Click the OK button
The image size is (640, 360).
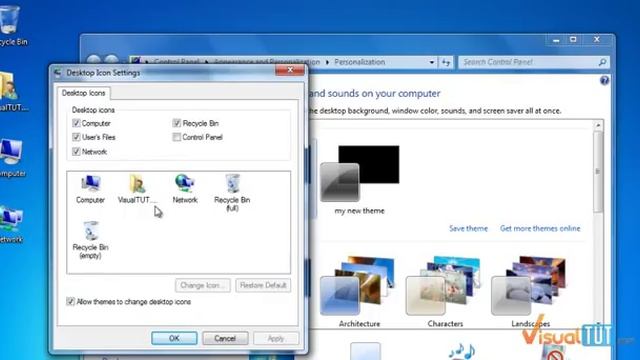point(174,338)
